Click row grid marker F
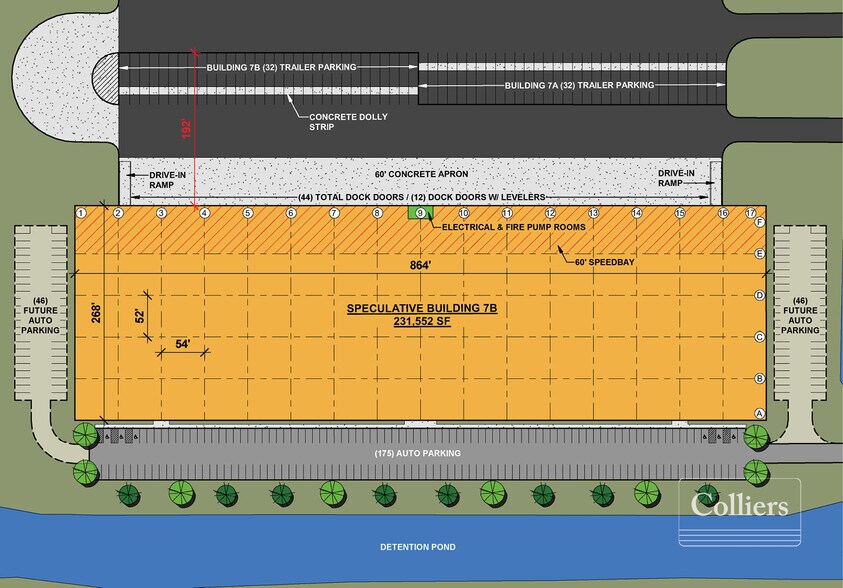 point(760,222)
